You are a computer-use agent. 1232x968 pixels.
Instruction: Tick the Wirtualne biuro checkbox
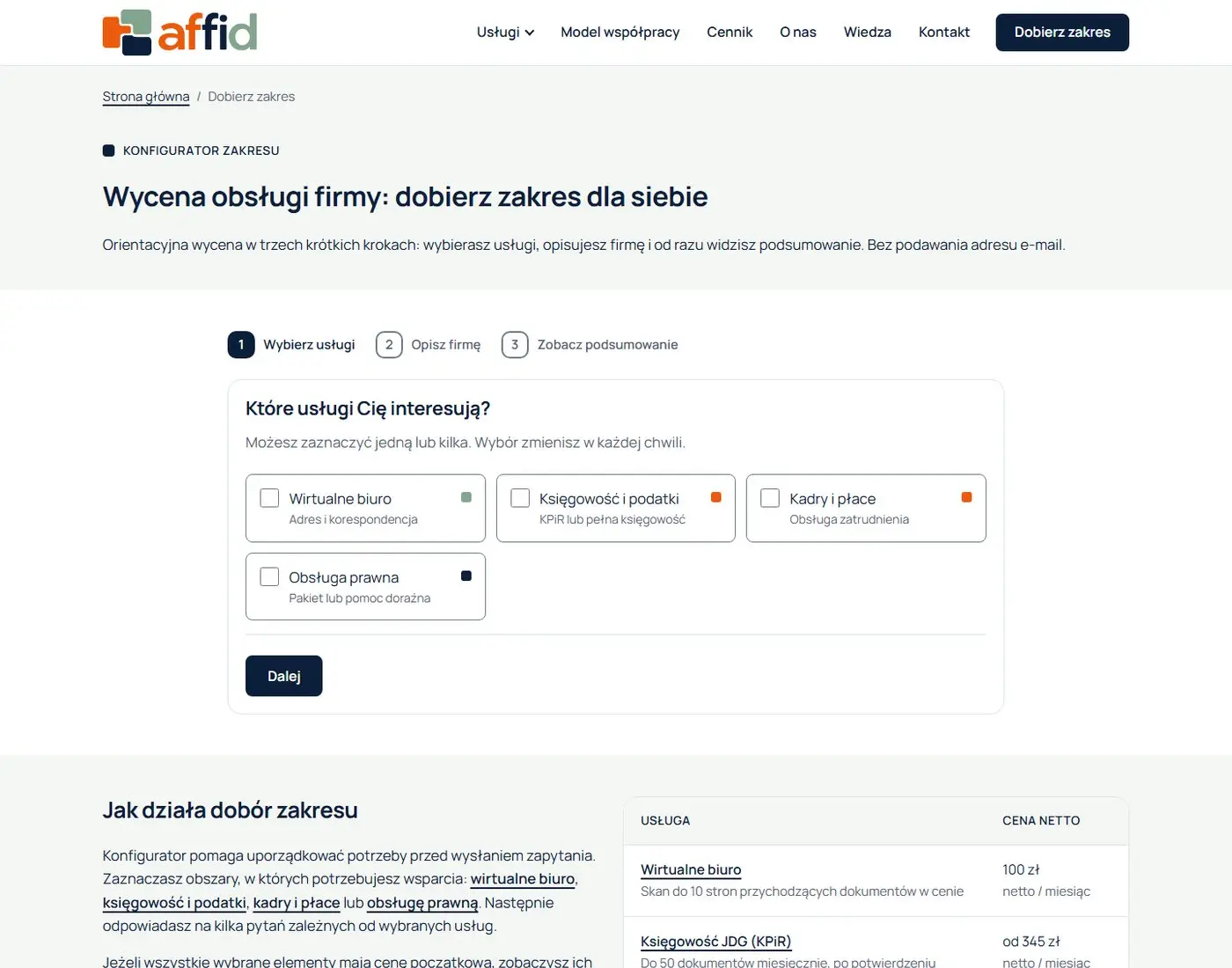coord(269,498)
